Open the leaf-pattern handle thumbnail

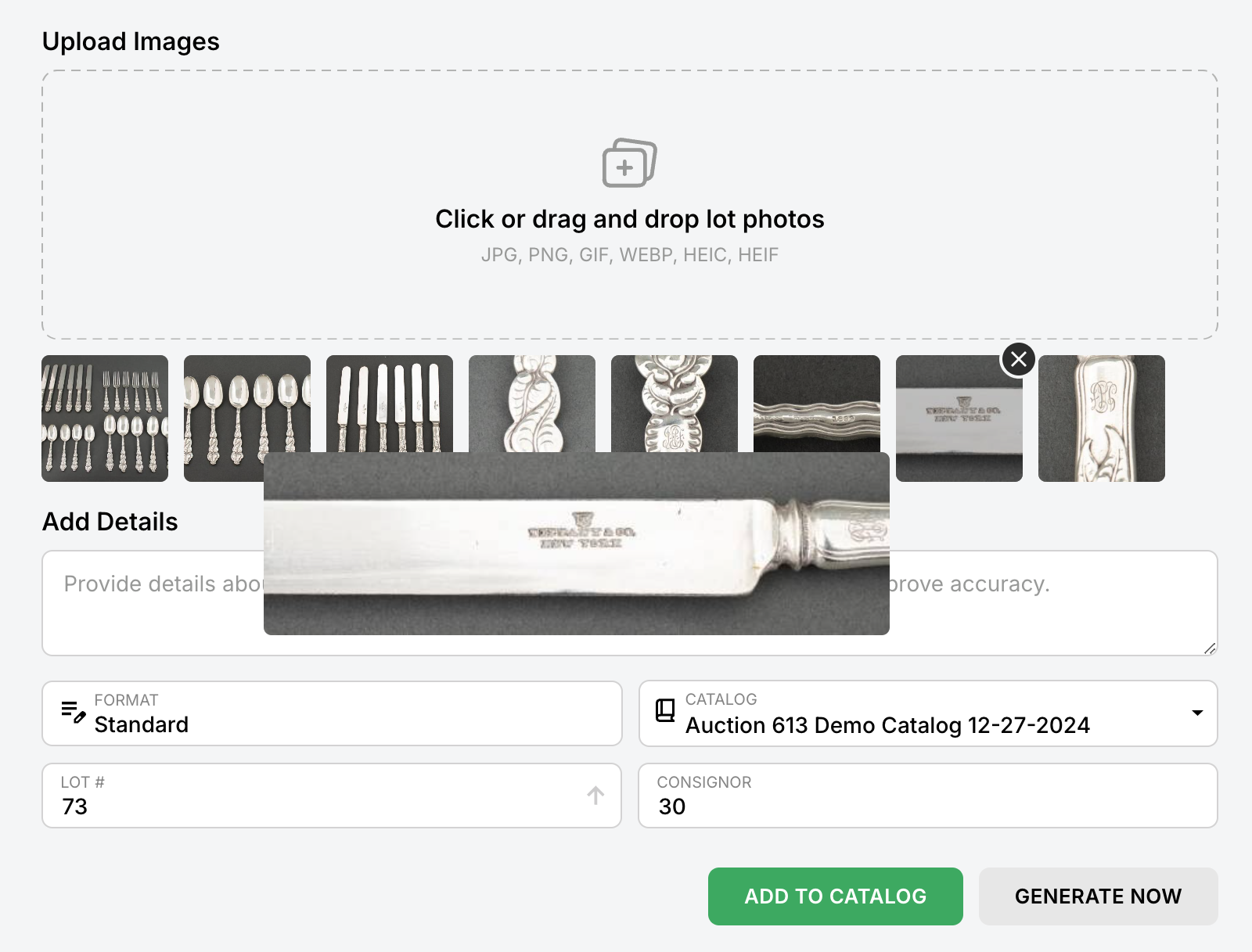click(x=531, y=404)
